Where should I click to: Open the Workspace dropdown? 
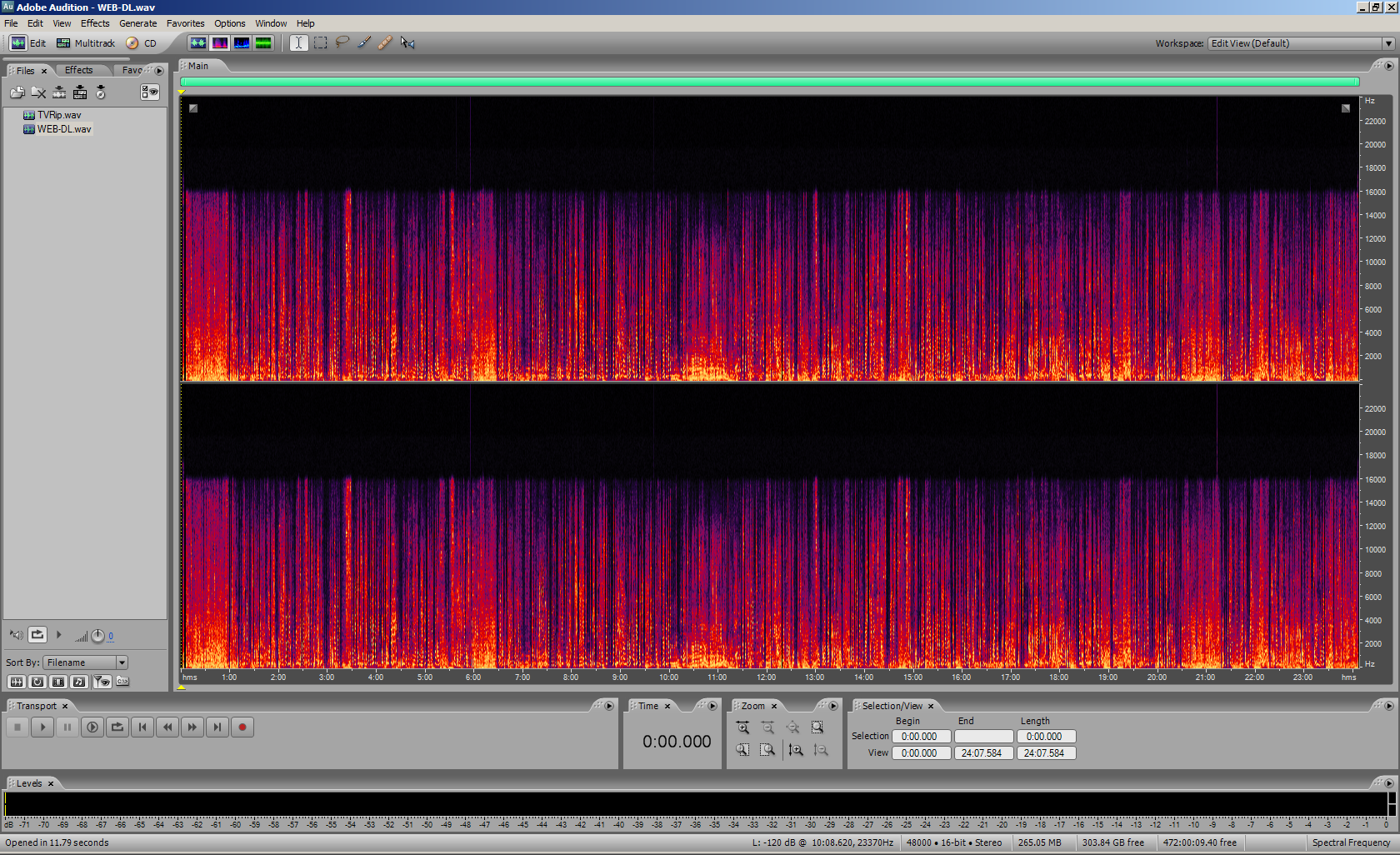pyautogui.click(x=1301, y=43)
